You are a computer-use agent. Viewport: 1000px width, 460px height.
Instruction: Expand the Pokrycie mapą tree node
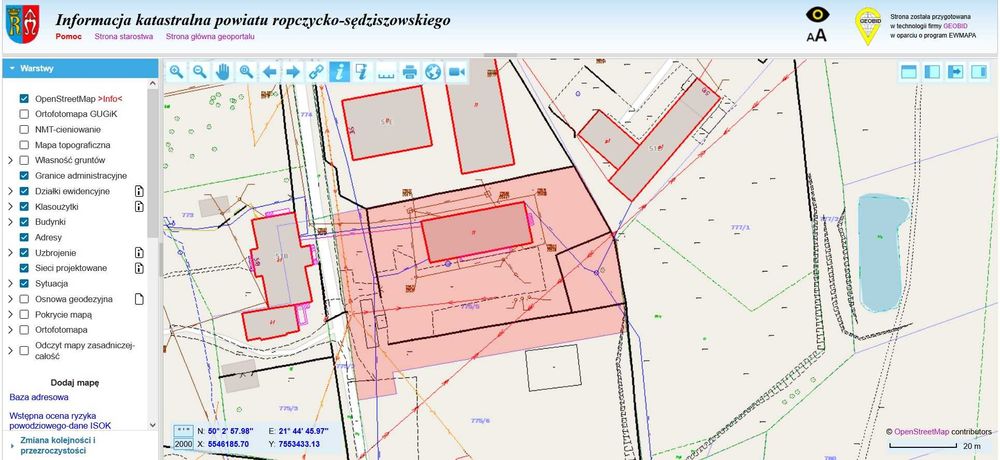point(10,315)
